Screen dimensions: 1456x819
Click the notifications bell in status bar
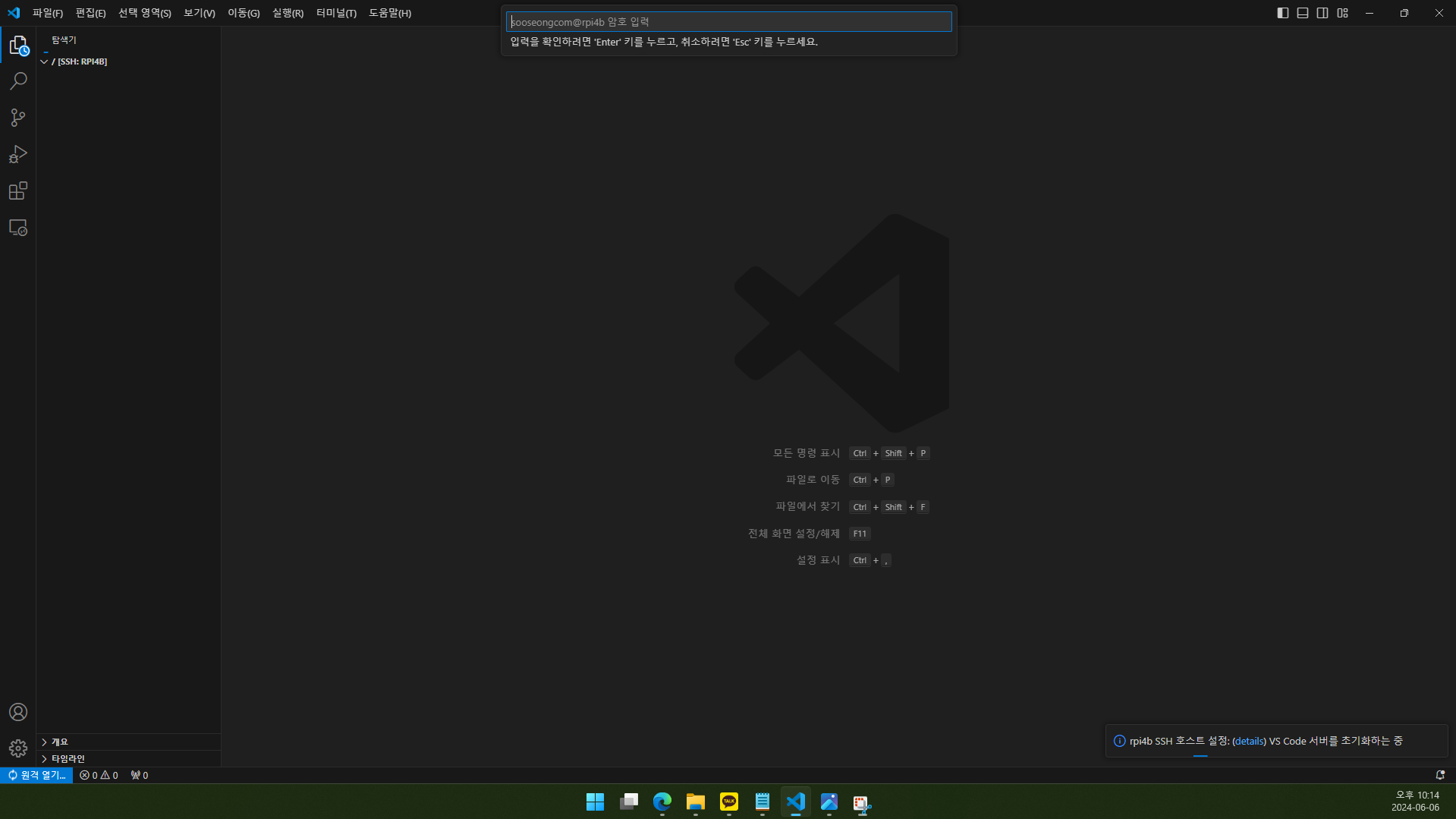tap(1440, 775)
